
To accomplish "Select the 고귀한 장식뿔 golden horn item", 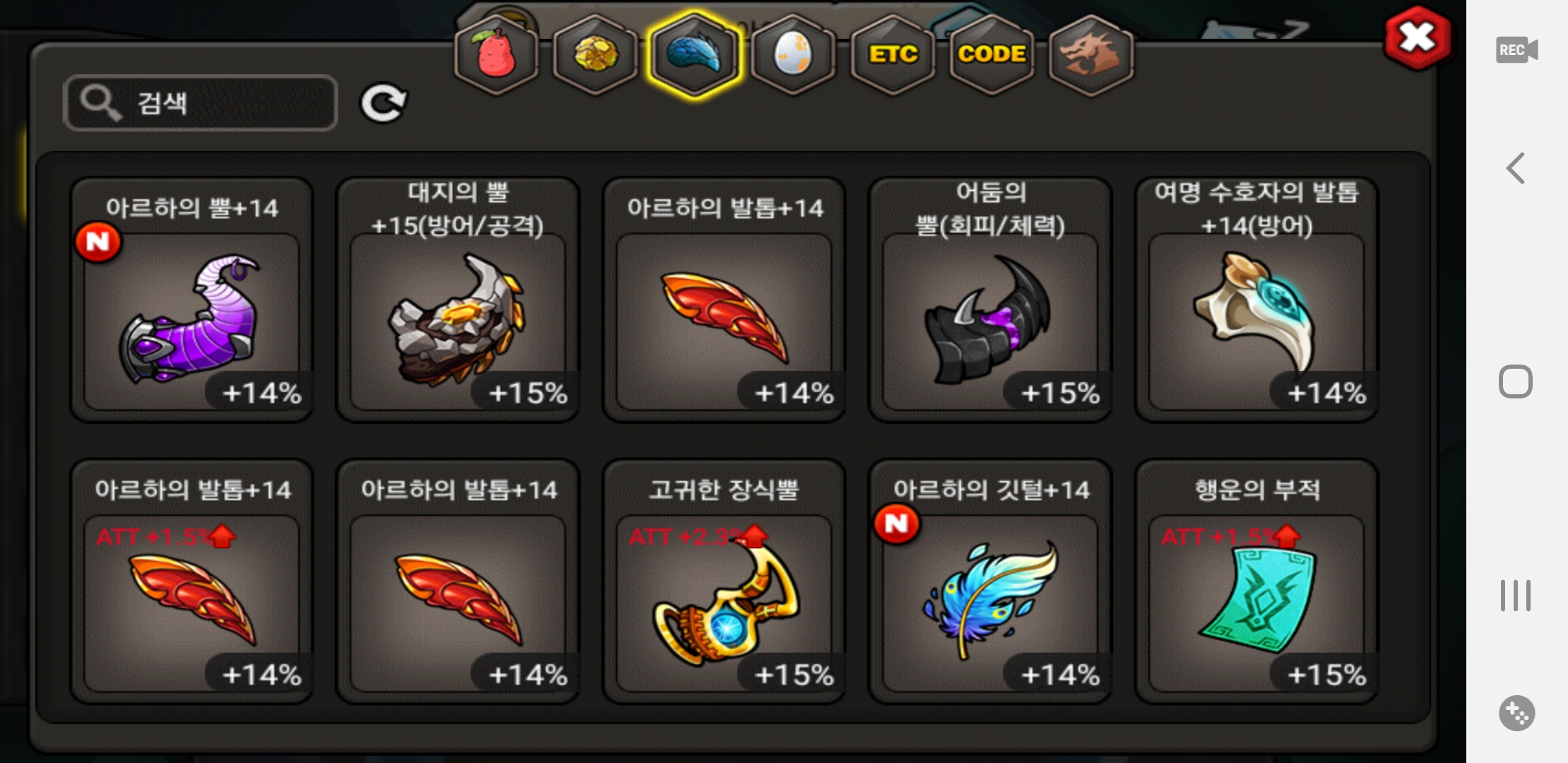I will tap(724, 581).
